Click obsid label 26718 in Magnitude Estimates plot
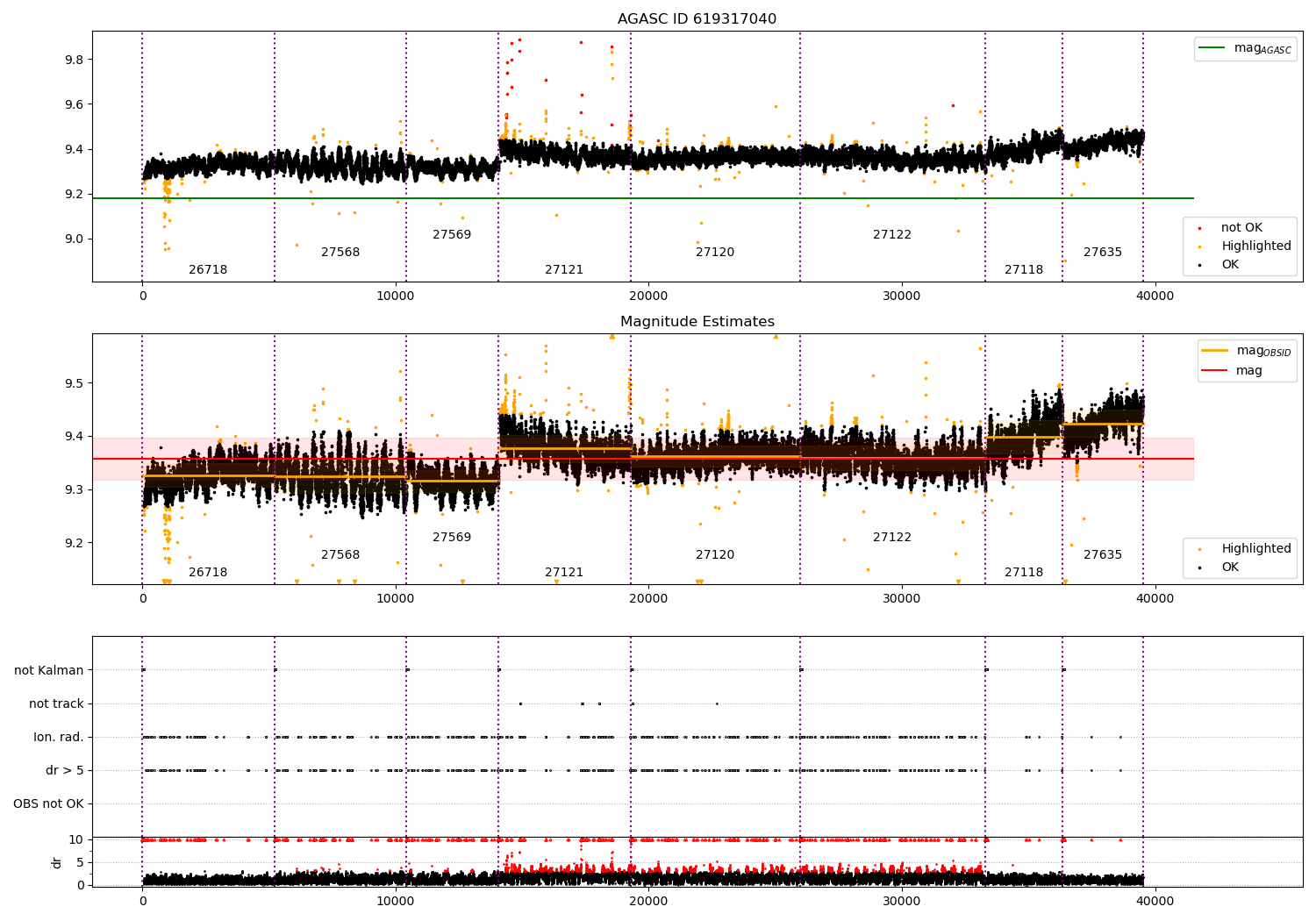 click(208, 573)
